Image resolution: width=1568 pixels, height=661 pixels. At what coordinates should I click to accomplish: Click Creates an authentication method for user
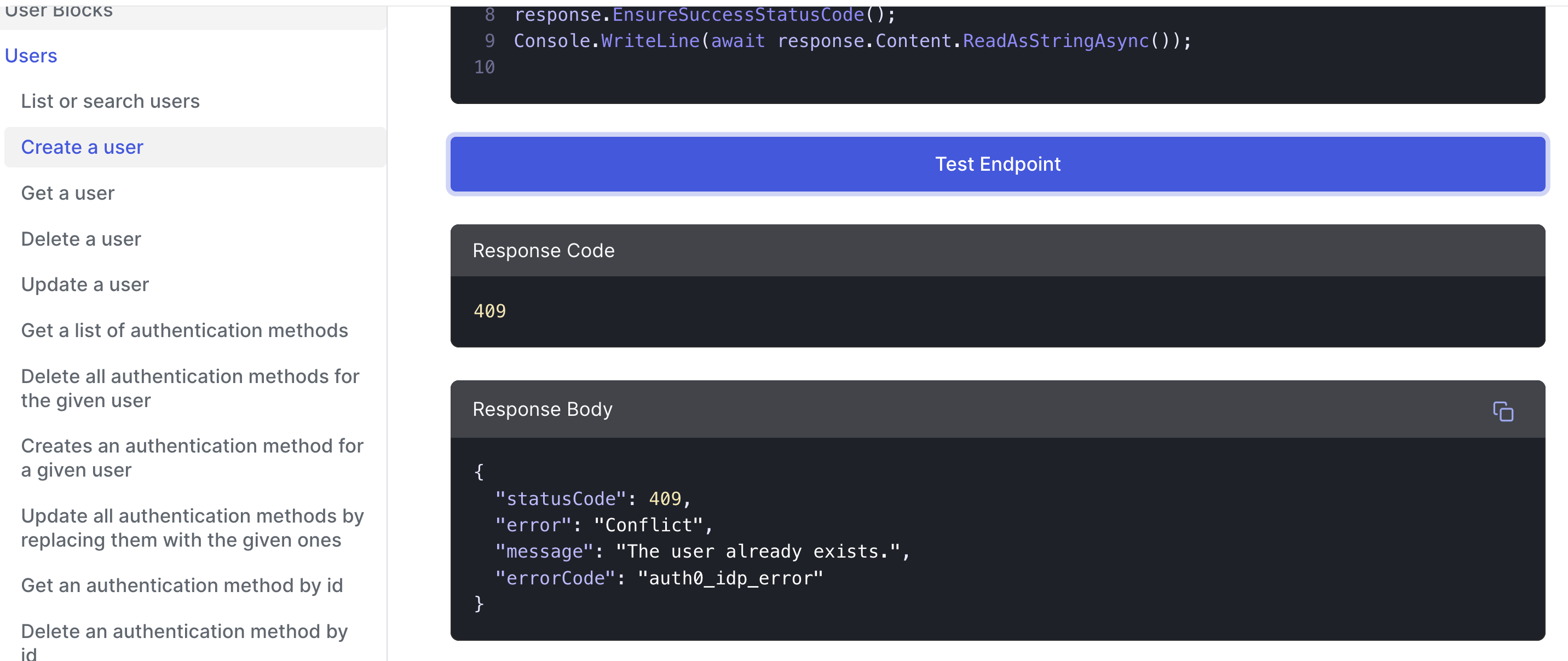click(x=192, y=458)
